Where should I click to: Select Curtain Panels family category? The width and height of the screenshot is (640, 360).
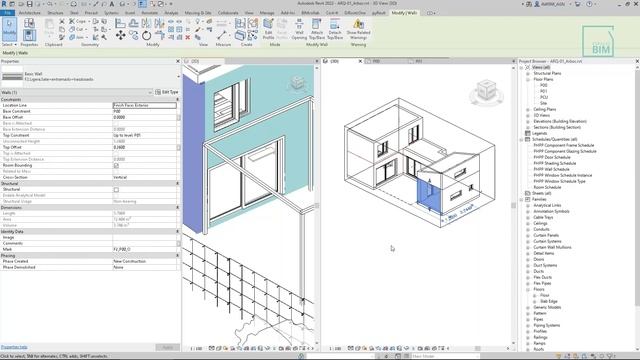pyautogui.click(x=546, y=236)
